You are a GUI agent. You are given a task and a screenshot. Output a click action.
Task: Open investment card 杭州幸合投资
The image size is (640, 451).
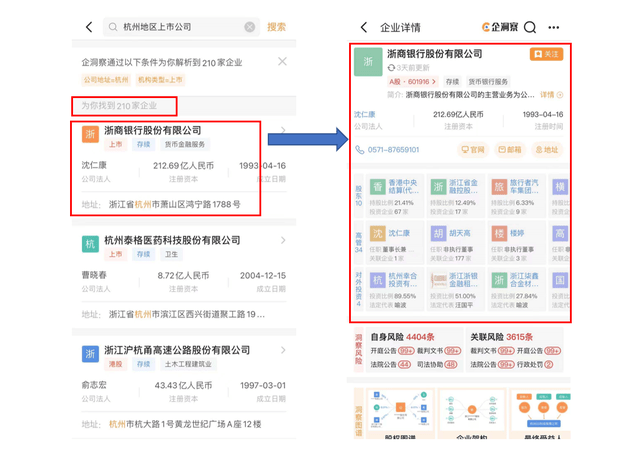click(x=395, y=289)
